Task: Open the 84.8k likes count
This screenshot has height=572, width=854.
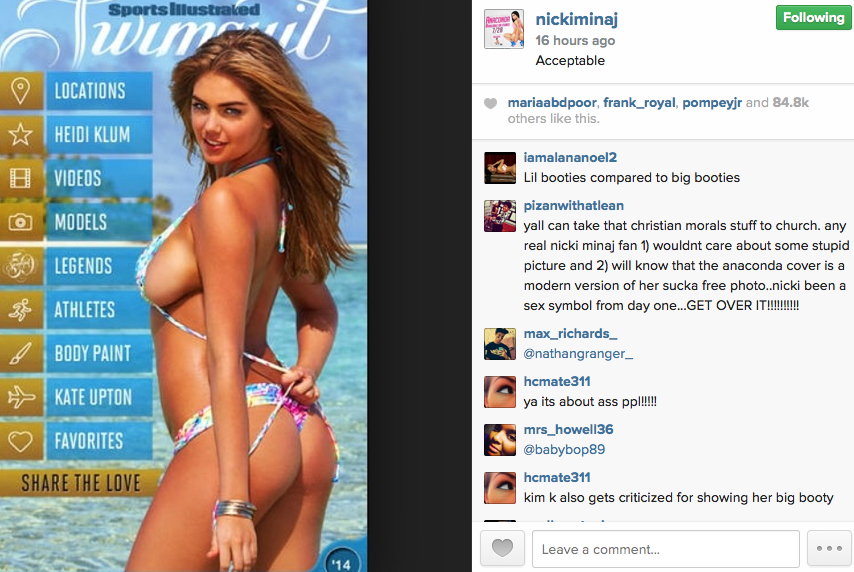Action: 790,102
